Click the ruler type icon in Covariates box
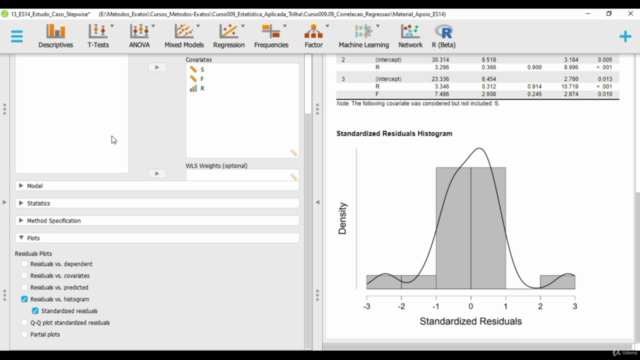Viewport: 640px width, 360px height. 293,153
